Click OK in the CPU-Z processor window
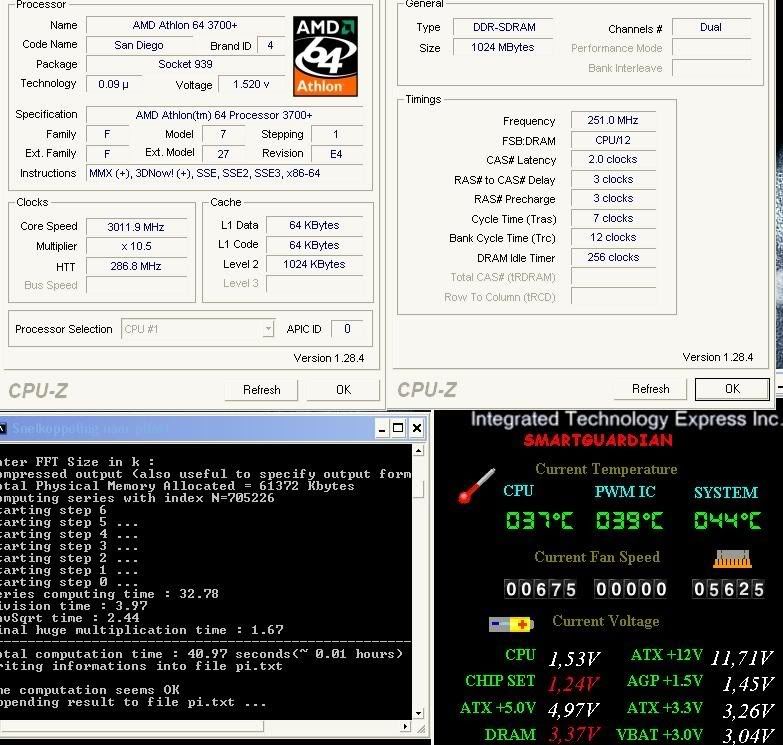This screenshot has width=783, height=745. (343, 390)
